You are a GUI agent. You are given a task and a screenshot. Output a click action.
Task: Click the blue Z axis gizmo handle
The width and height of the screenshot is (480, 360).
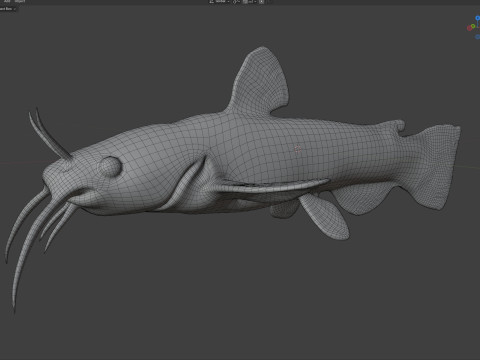click(x=478, y=18)
